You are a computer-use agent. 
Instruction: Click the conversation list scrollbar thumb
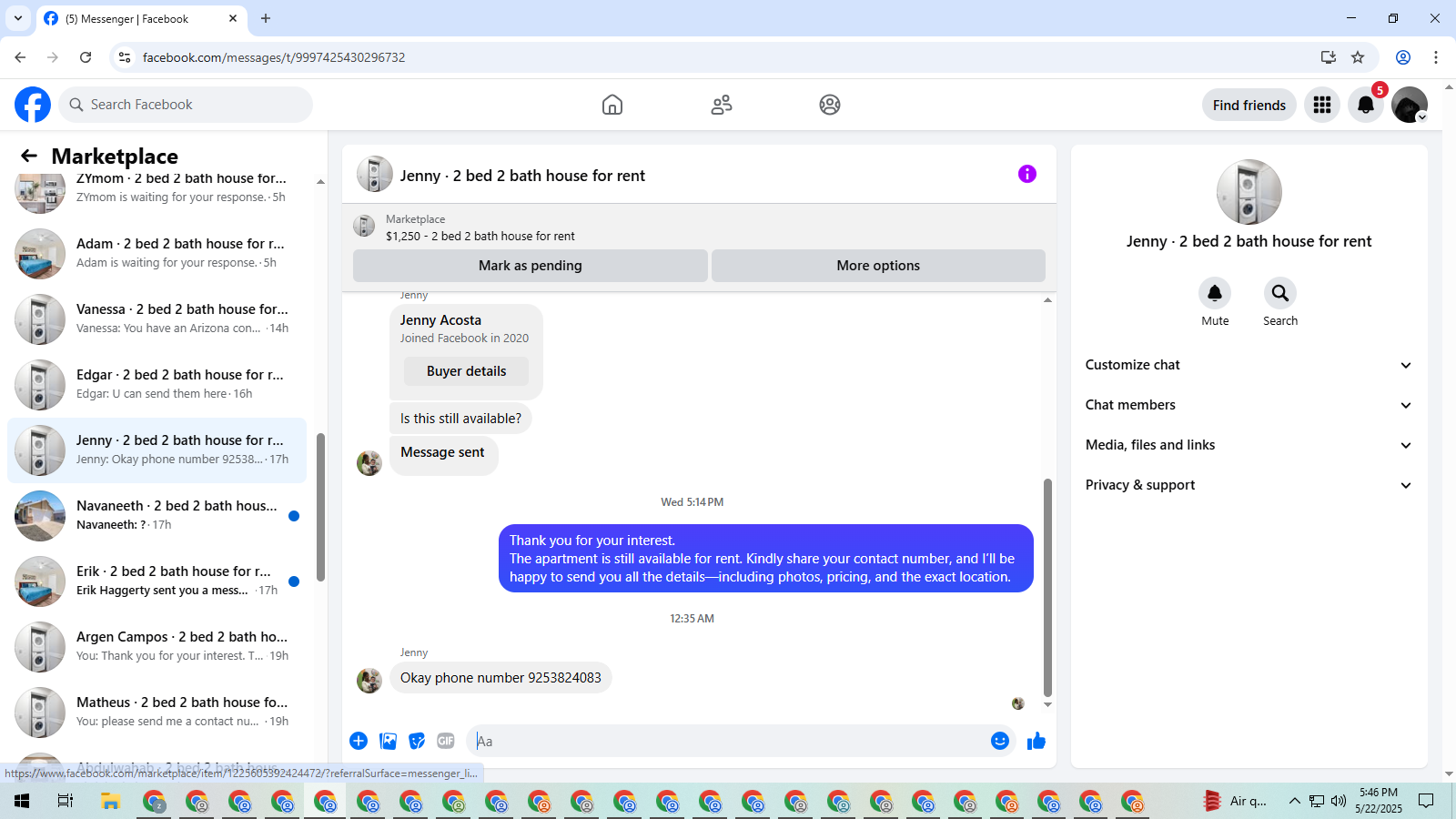pos(320,507)
